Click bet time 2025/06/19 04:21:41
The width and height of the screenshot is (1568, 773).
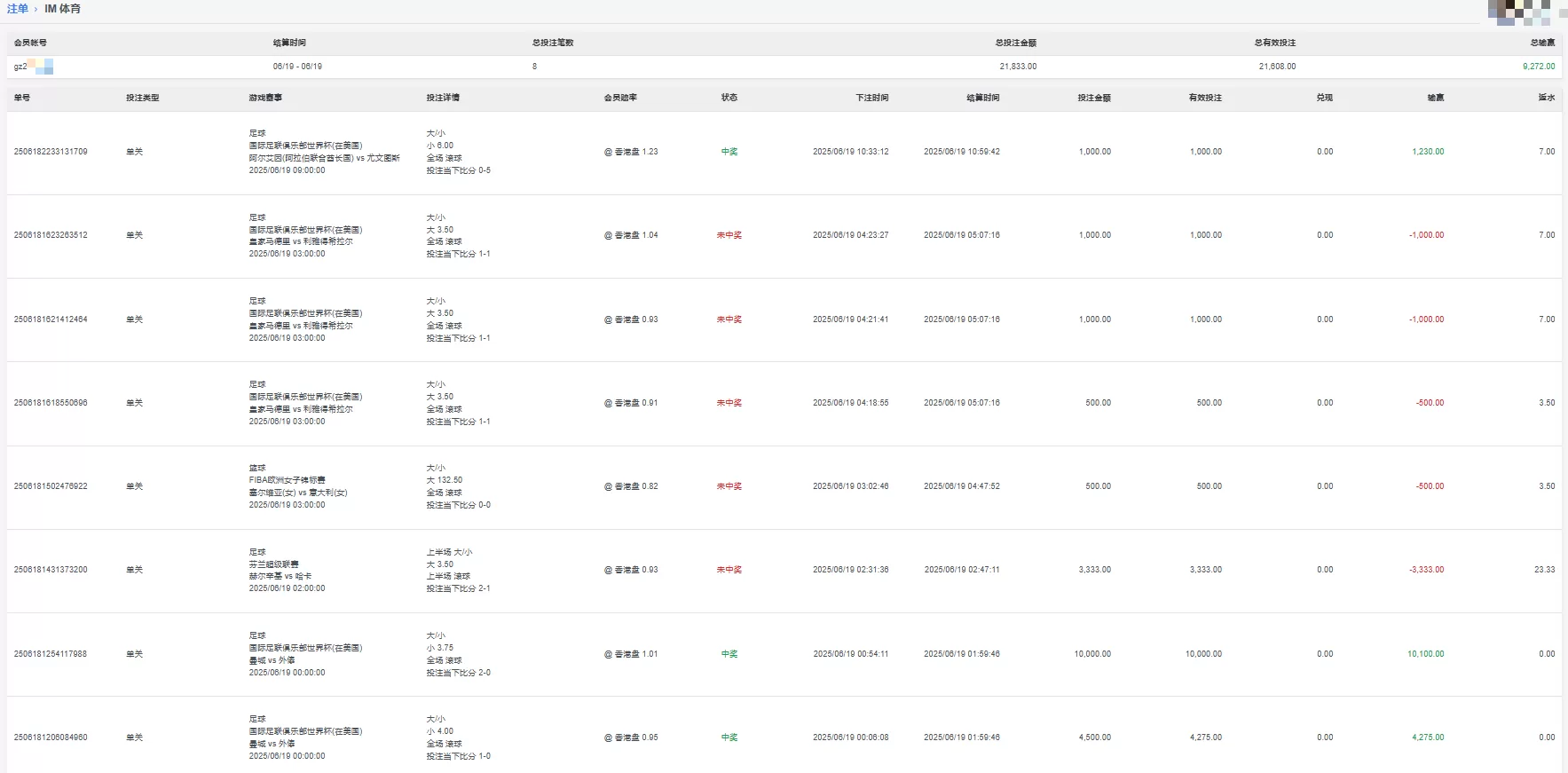tap(850, 319)
